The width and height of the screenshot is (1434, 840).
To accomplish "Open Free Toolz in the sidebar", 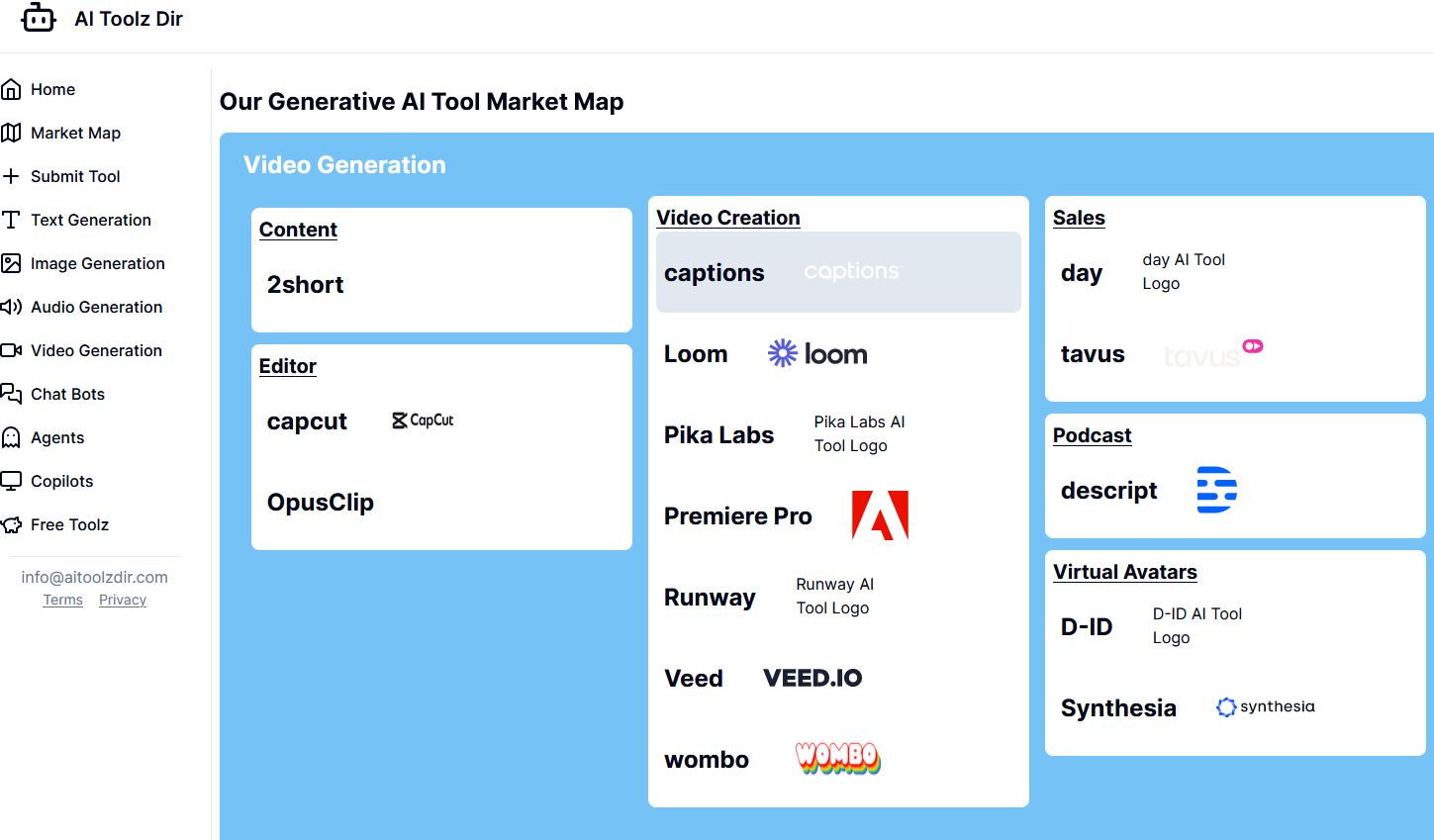I will point(69,524).
